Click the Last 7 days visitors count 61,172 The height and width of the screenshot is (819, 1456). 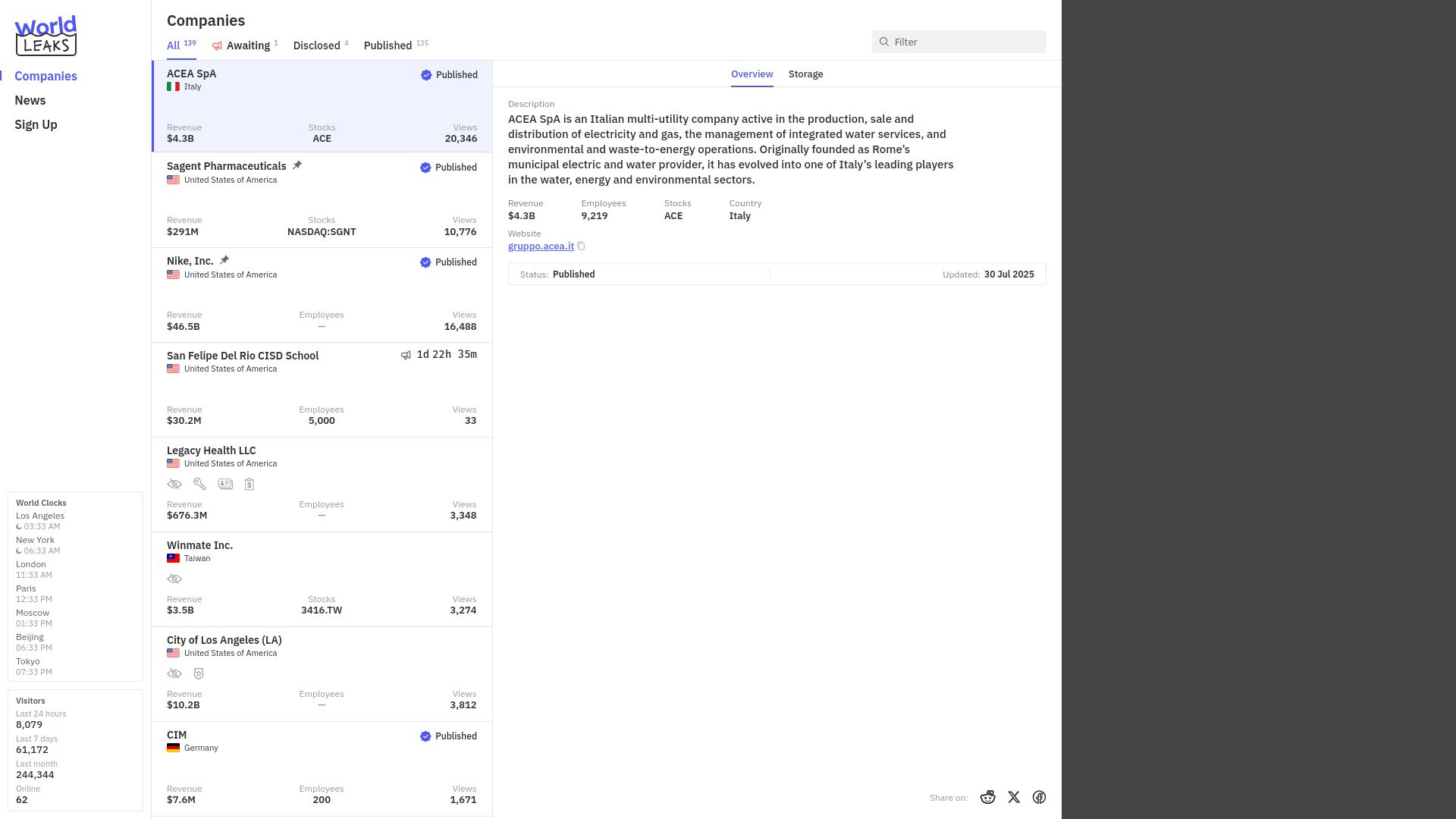[32, 750]
